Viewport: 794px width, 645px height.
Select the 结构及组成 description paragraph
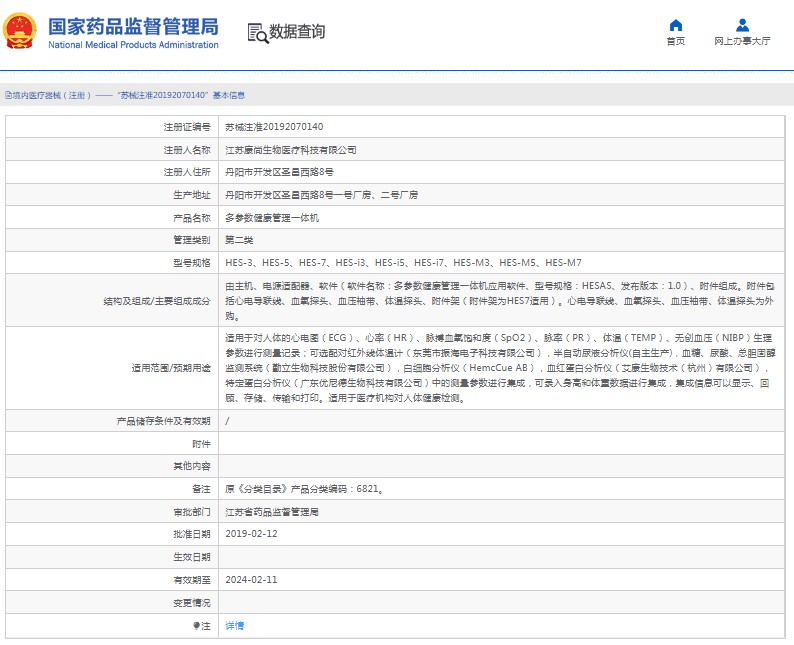(x=500, y=301)
